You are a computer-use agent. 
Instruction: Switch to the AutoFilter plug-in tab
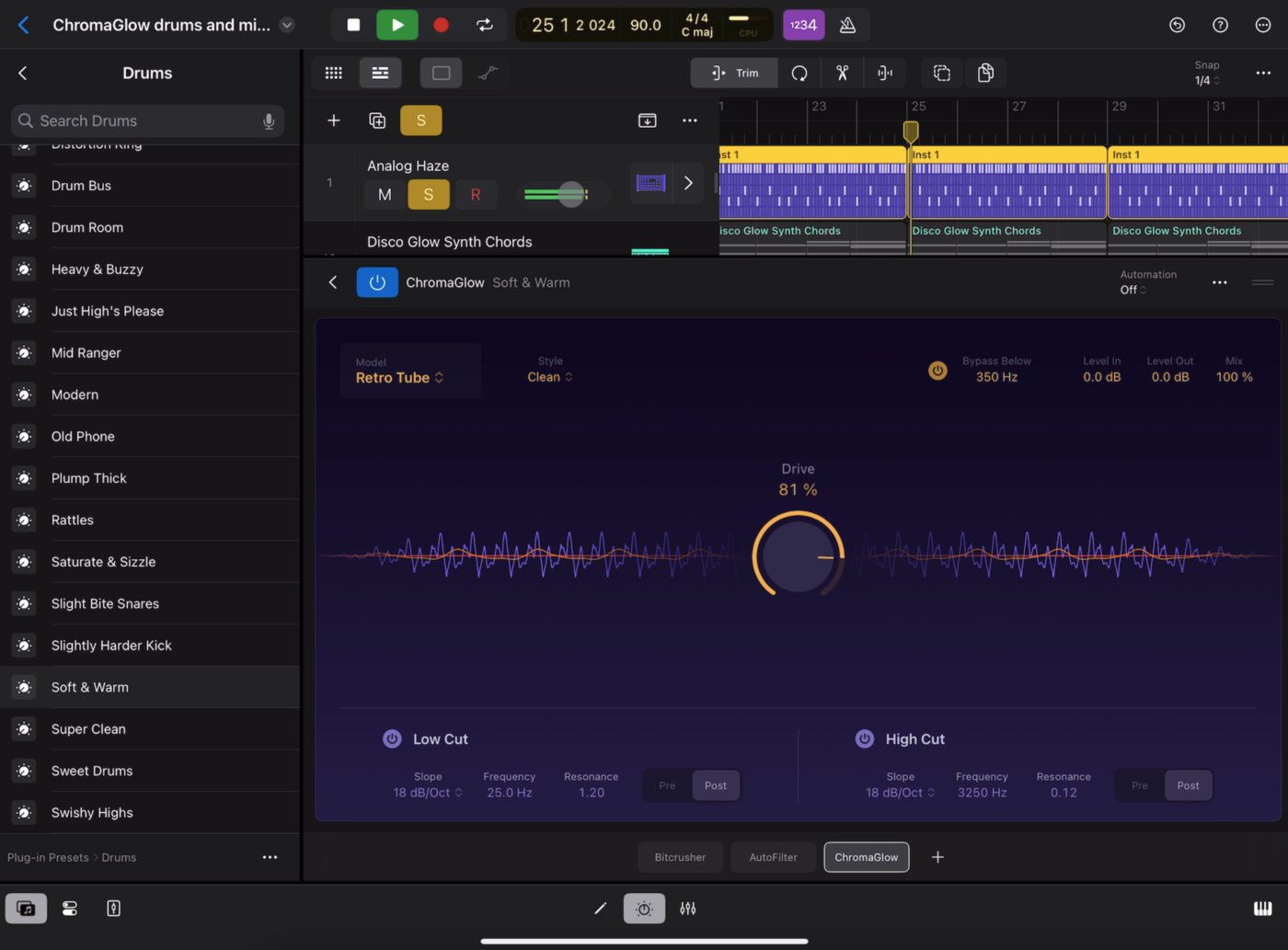[774, 857]
